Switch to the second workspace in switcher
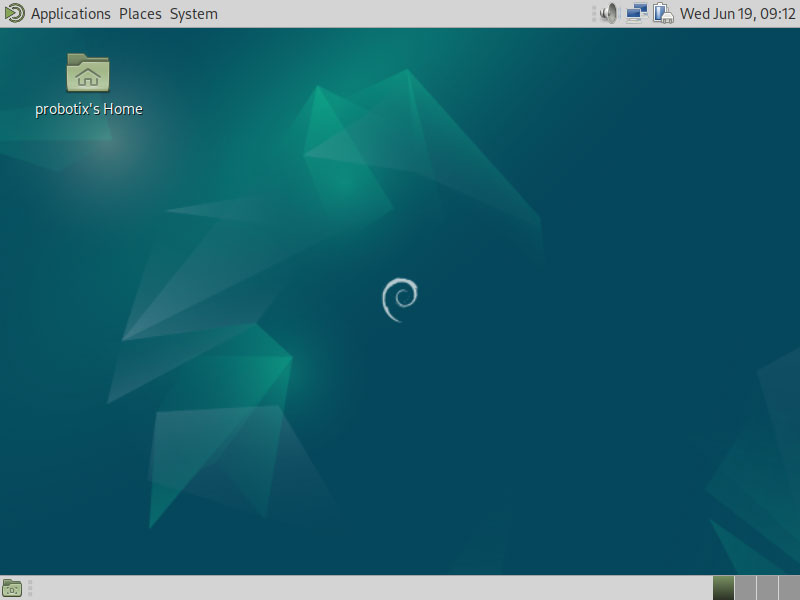Screen dimensions: 800x600 pos(745,588)
